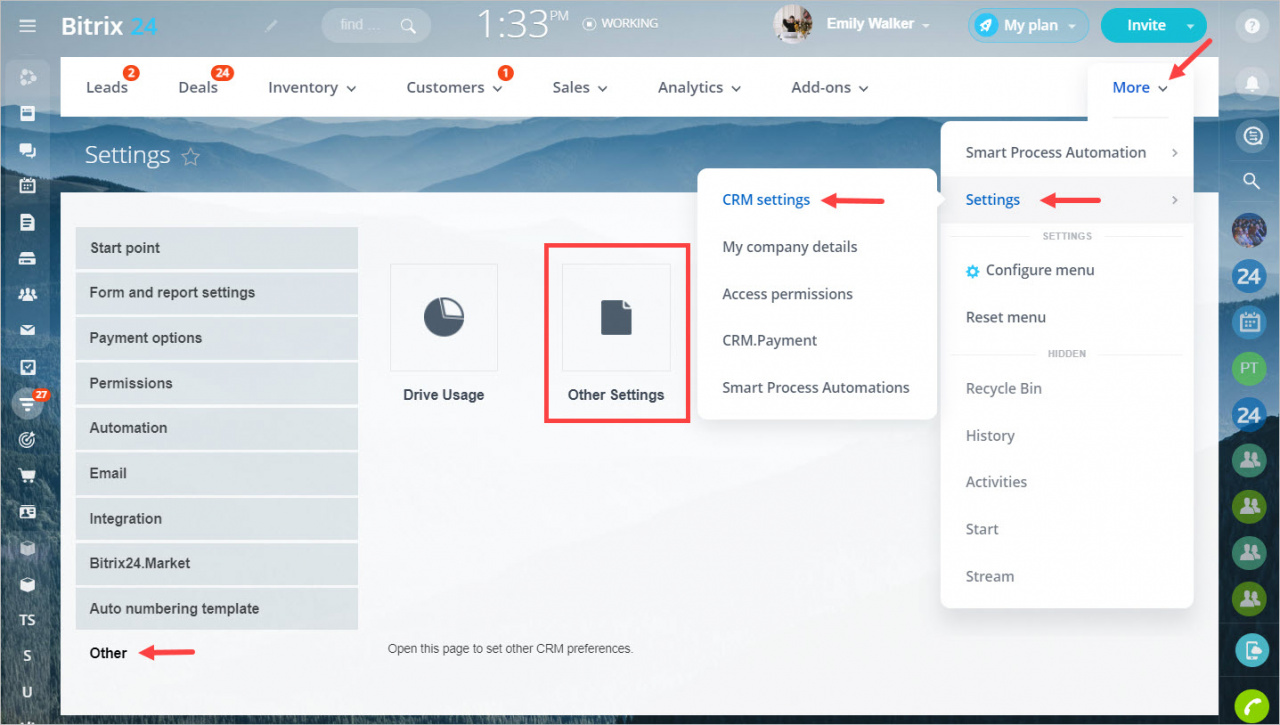Open the Invite button dropdown arrow

[x=1190, y=26]
